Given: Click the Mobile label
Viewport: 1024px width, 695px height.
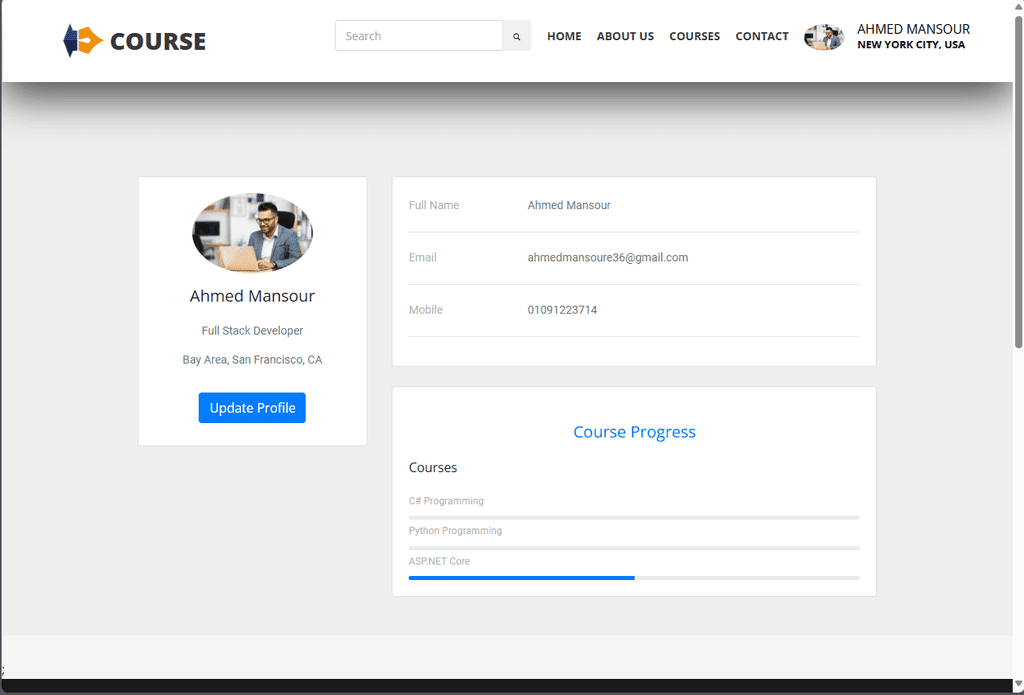Looking at the screenshot, I should (426, 310).
